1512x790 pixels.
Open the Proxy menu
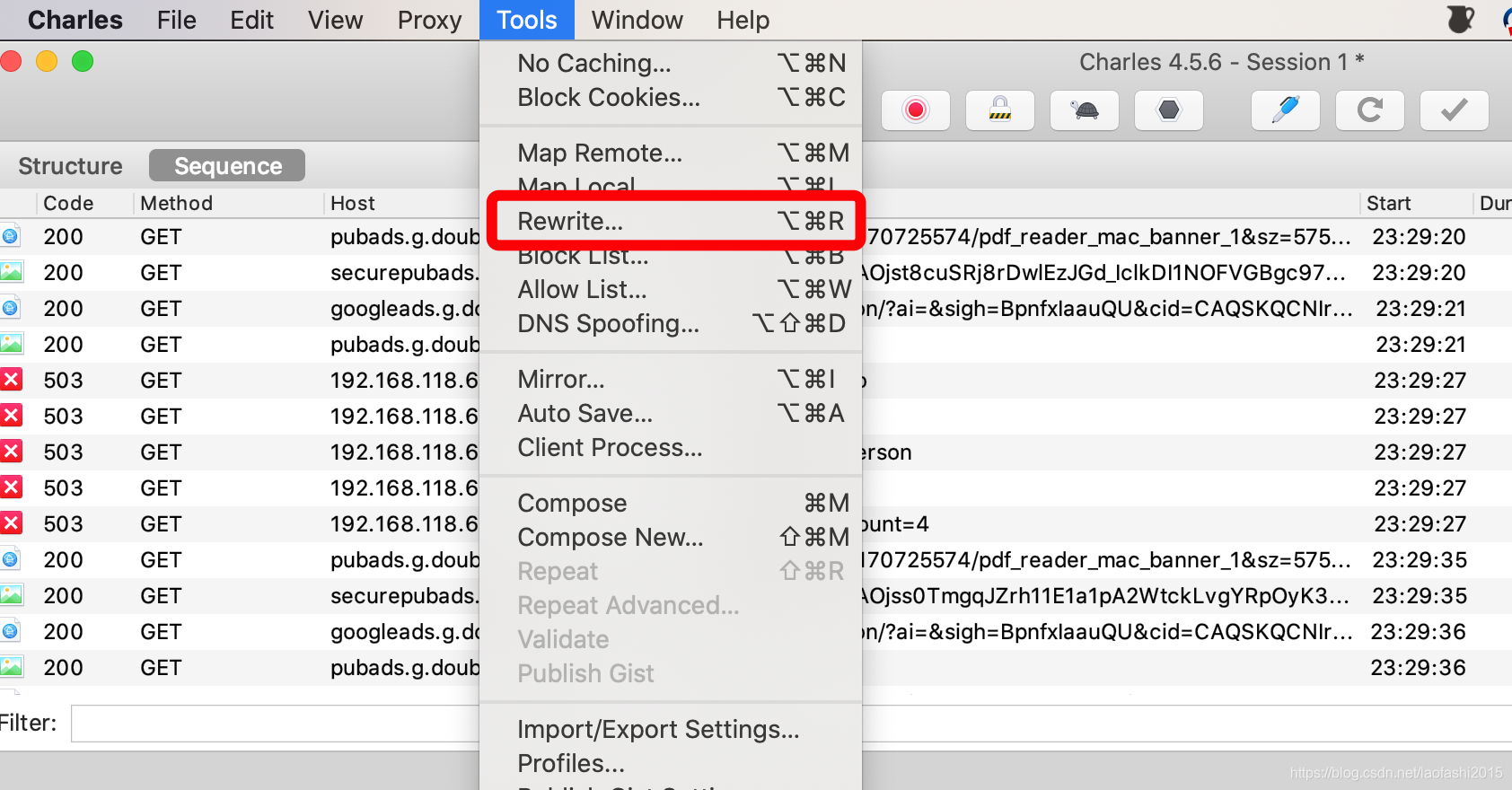point(429,20)
